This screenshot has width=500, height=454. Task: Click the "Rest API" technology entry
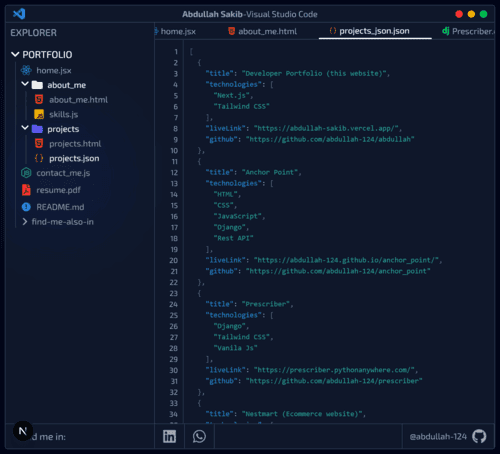233,238
